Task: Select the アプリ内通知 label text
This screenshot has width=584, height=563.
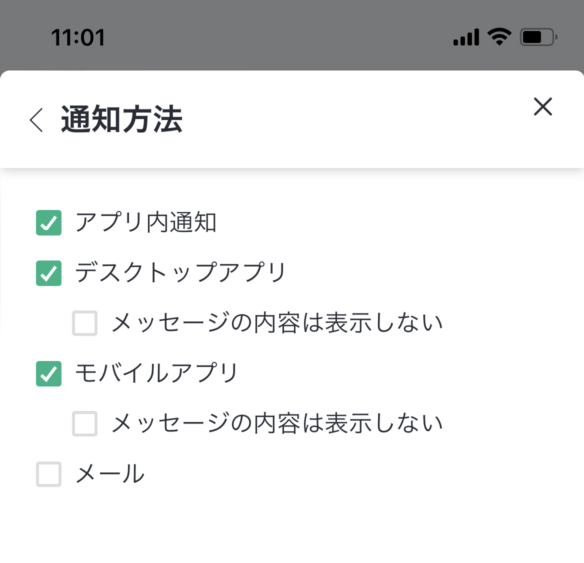Action: pos(146,223)
